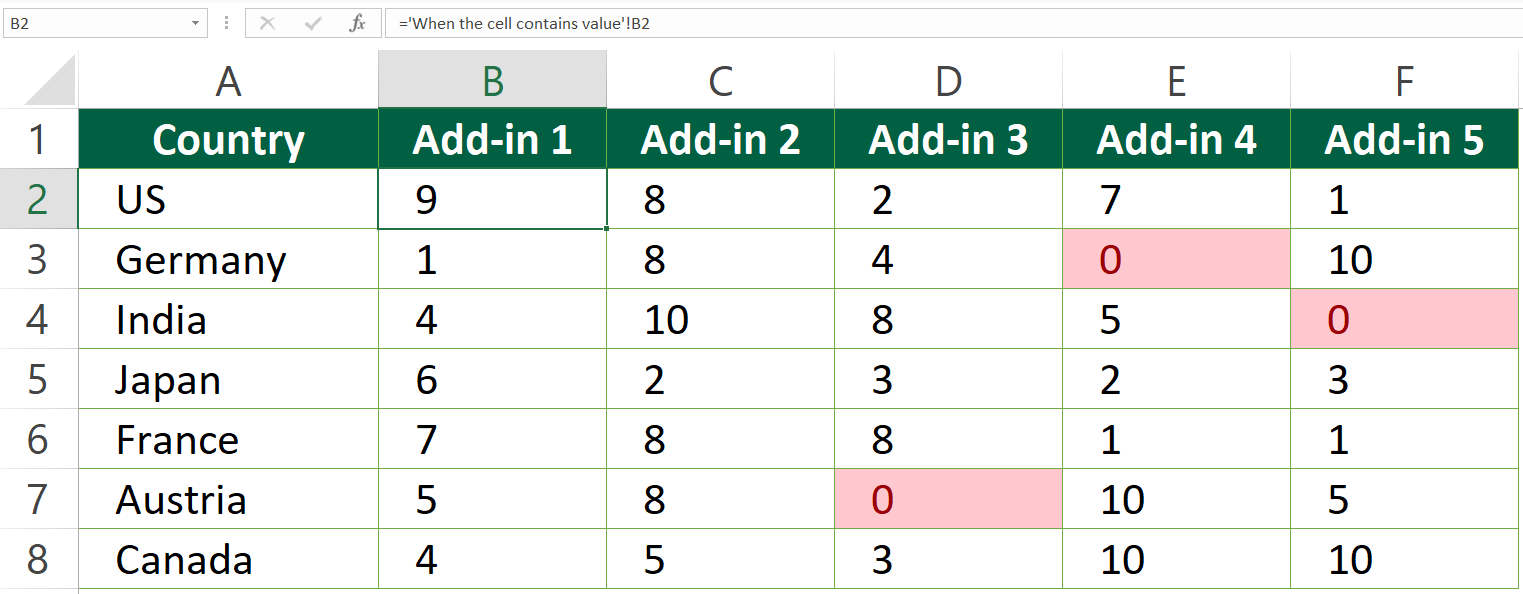Select the Country header cell
Image resolution: width=1523 pixels, height=594 pixels.
(227, 139)
